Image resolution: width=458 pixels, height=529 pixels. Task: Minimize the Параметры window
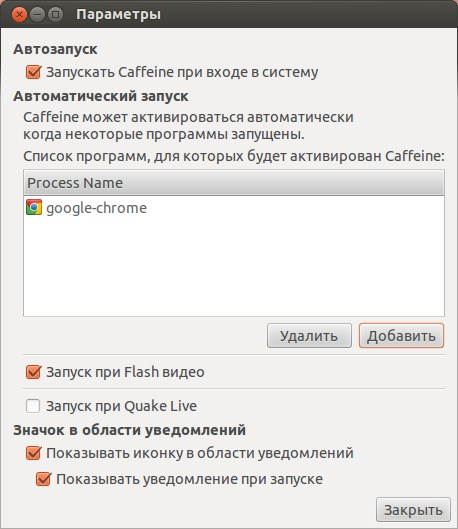(x=37, y=15)
